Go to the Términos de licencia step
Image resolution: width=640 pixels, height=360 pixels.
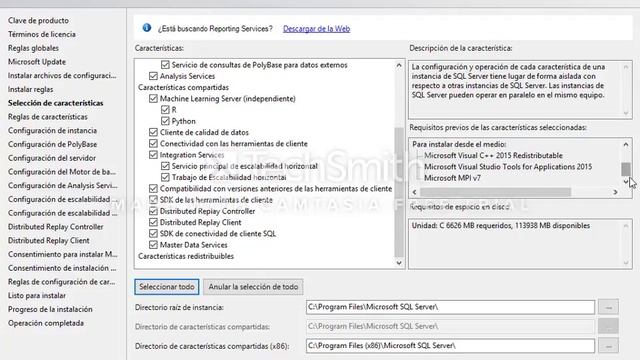click(42, 34)
